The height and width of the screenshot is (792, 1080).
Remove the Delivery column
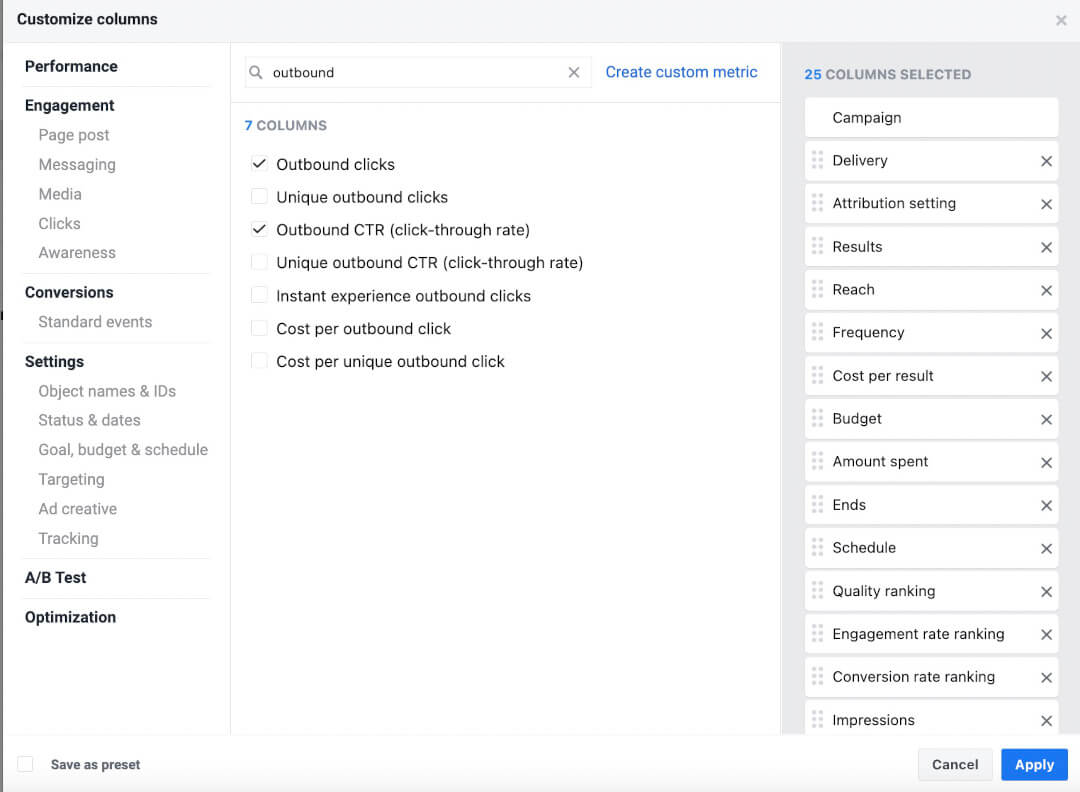[x=1046, y=161]
